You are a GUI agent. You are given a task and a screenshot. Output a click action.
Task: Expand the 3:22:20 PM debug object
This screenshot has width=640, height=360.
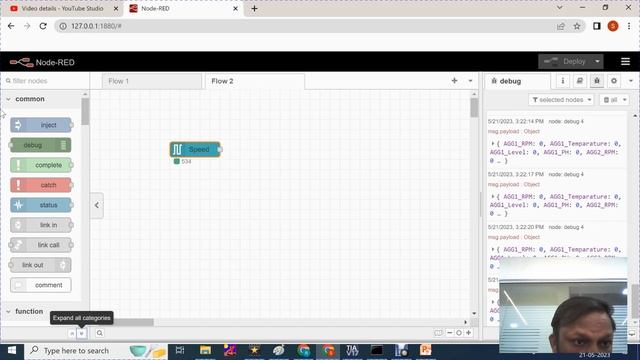(x=493, y=249)
